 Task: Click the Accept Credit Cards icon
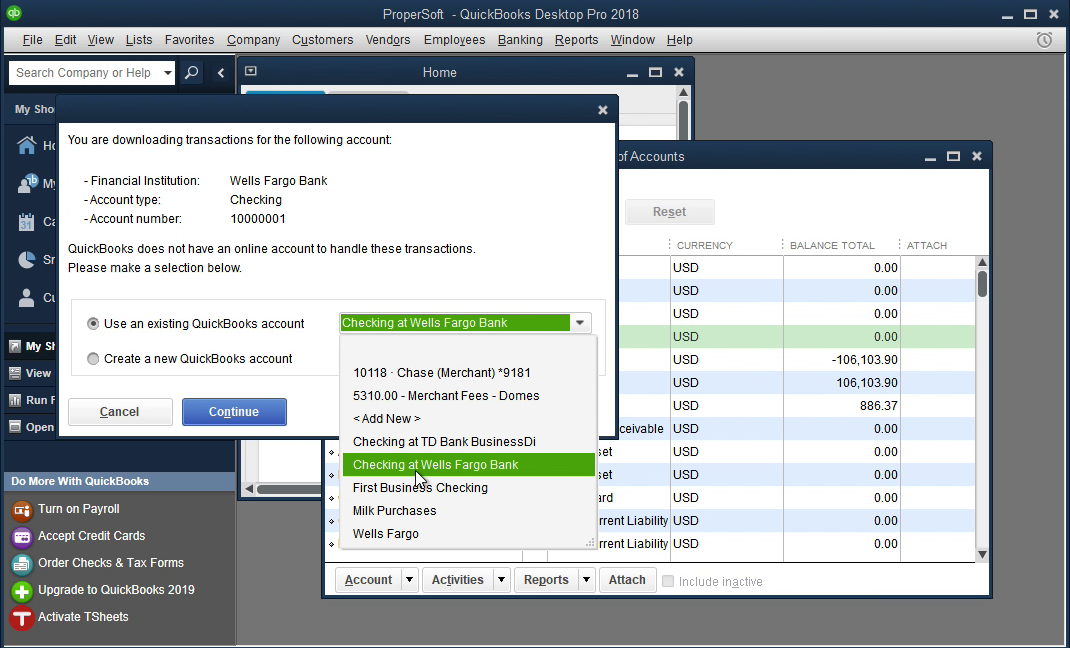22,537
